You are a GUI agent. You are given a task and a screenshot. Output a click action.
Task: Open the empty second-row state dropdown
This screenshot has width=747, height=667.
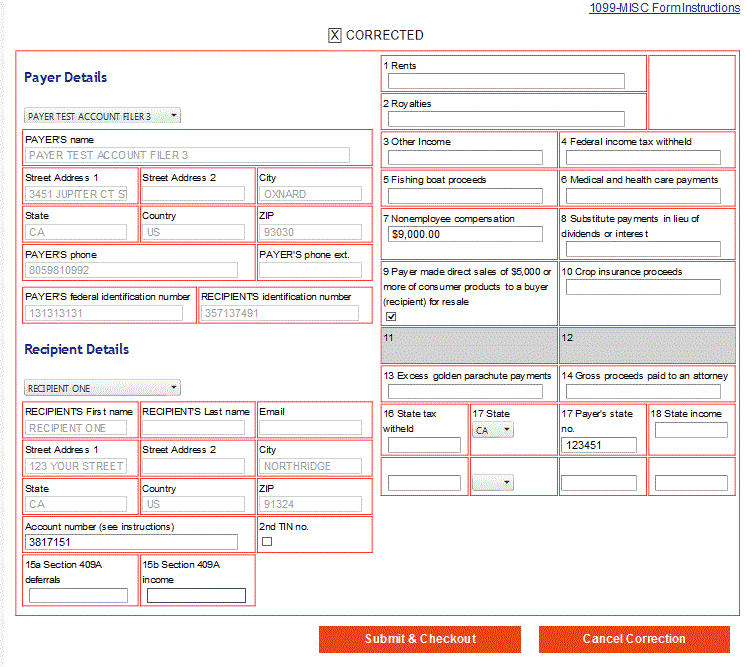click(493, 483)
